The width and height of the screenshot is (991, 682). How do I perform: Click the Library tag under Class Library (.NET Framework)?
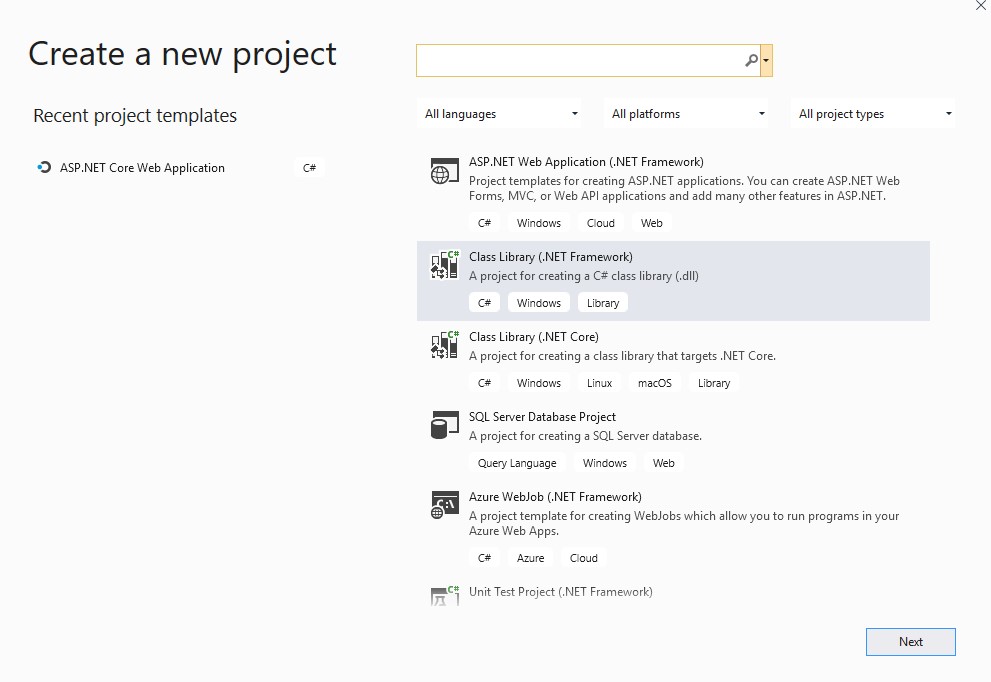tap(603, 303)
